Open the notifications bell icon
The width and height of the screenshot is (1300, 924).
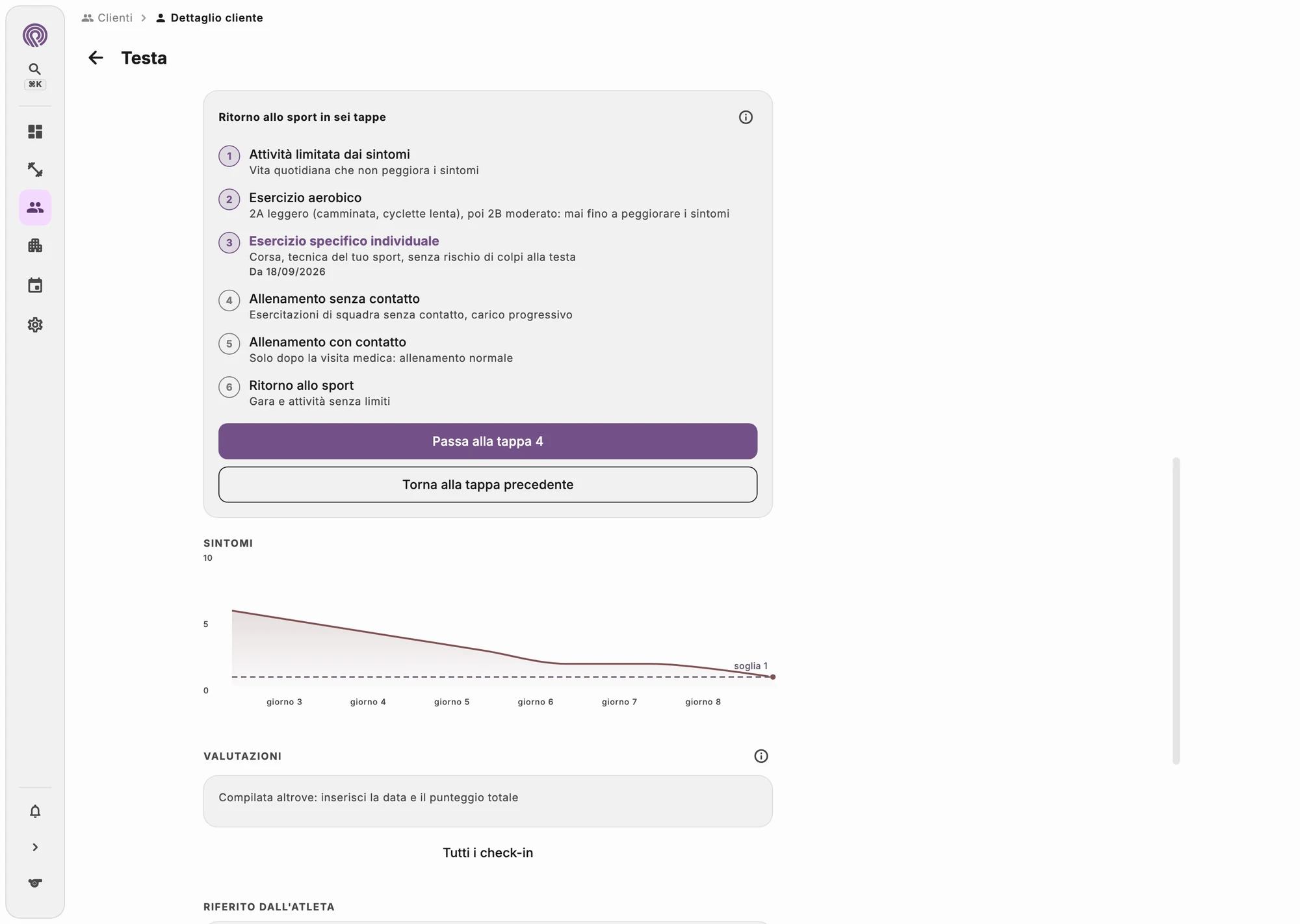coord(35,811)
